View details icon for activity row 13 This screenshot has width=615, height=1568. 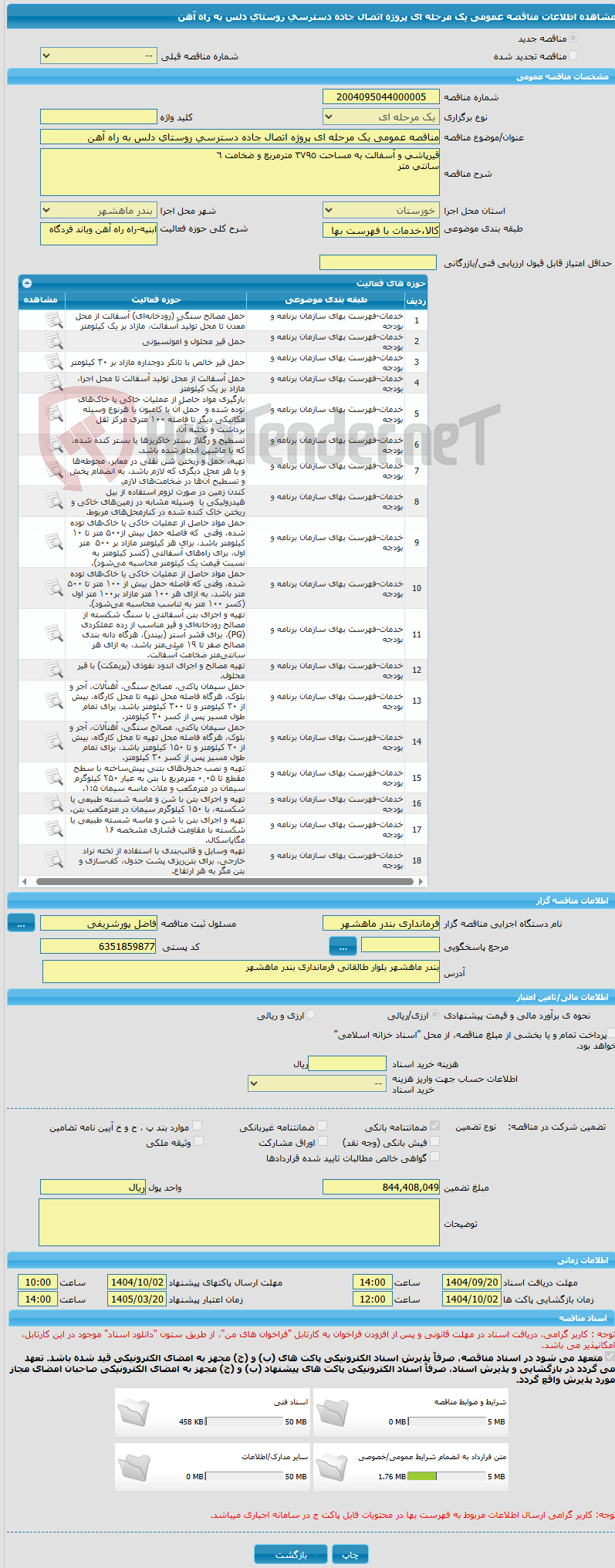pos(53,701)
